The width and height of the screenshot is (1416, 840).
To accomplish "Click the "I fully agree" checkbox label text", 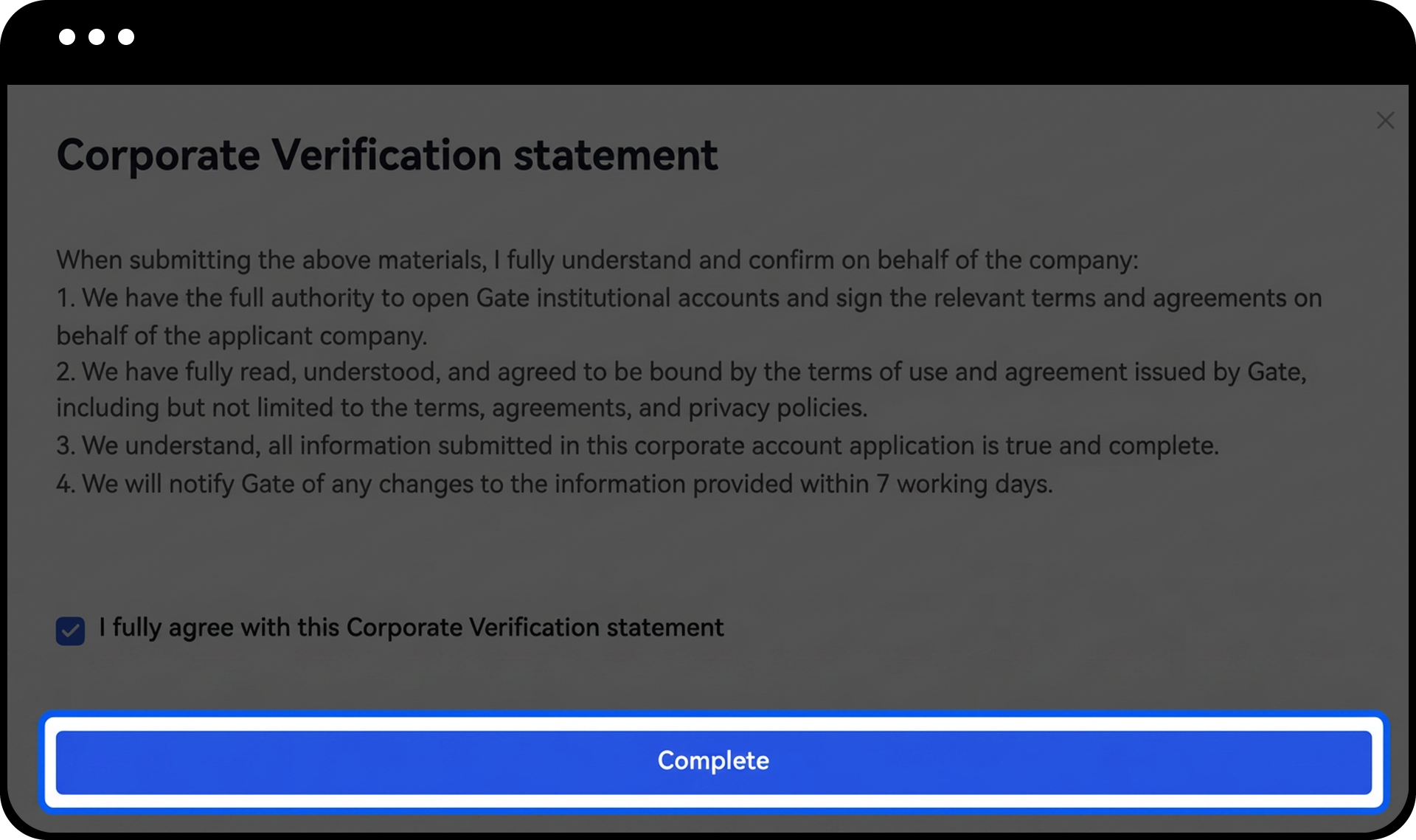I will click(411, 628).
